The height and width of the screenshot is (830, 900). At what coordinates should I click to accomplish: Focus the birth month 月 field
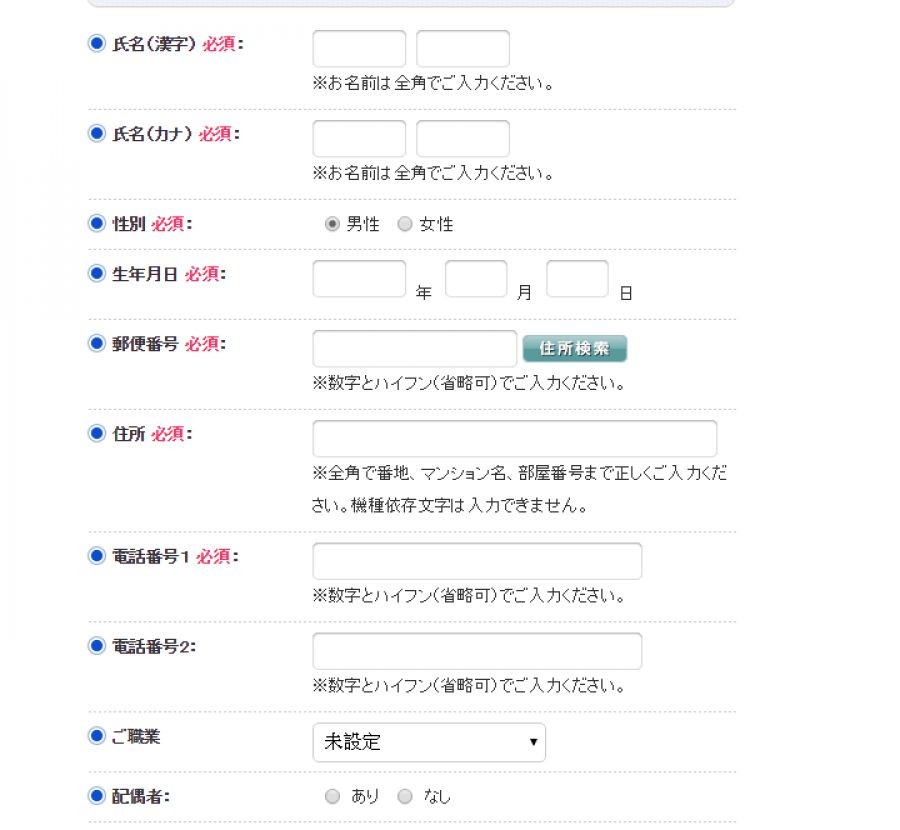476,279
